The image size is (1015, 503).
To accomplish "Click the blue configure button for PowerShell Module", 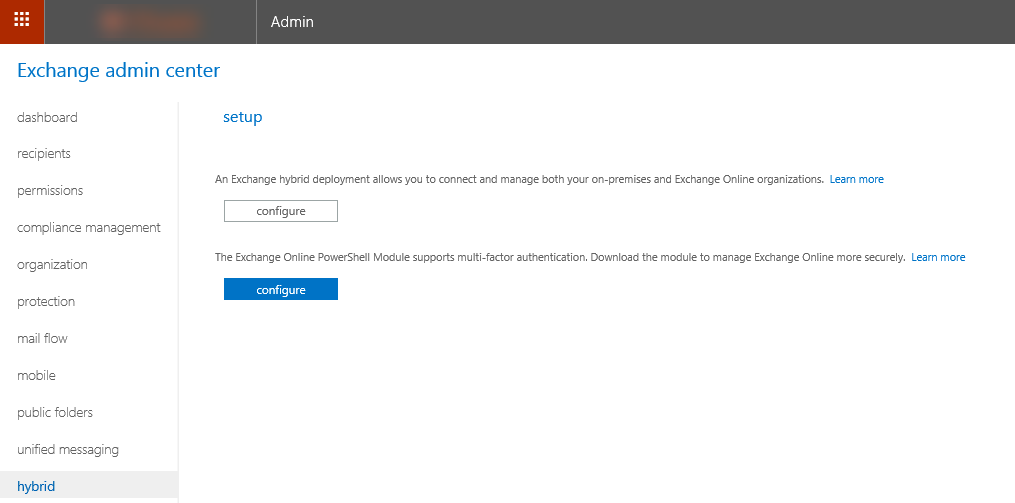I will (x=281, y=289).
